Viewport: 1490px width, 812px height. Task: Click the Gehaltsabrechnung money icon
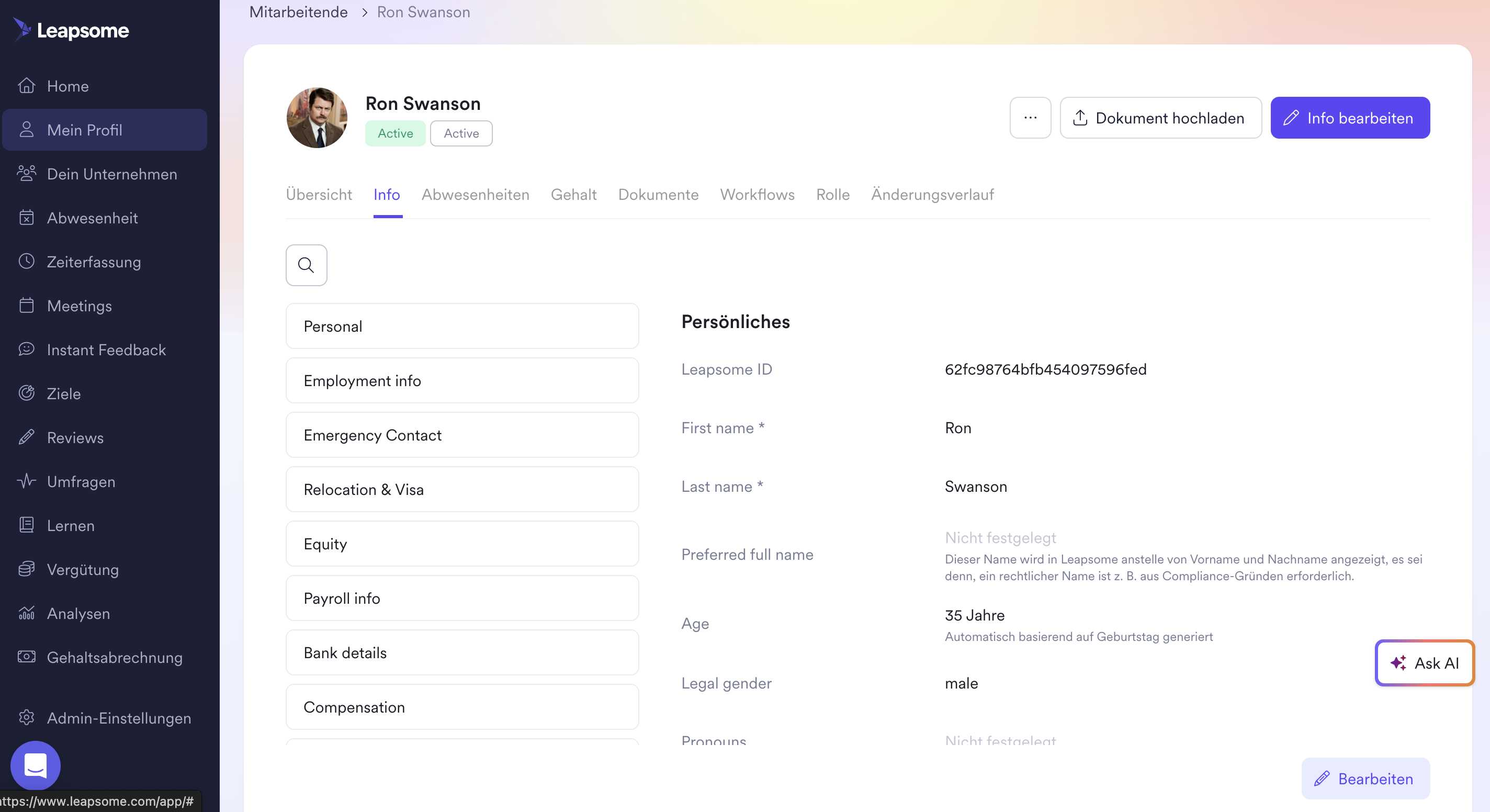pos(27,657)
